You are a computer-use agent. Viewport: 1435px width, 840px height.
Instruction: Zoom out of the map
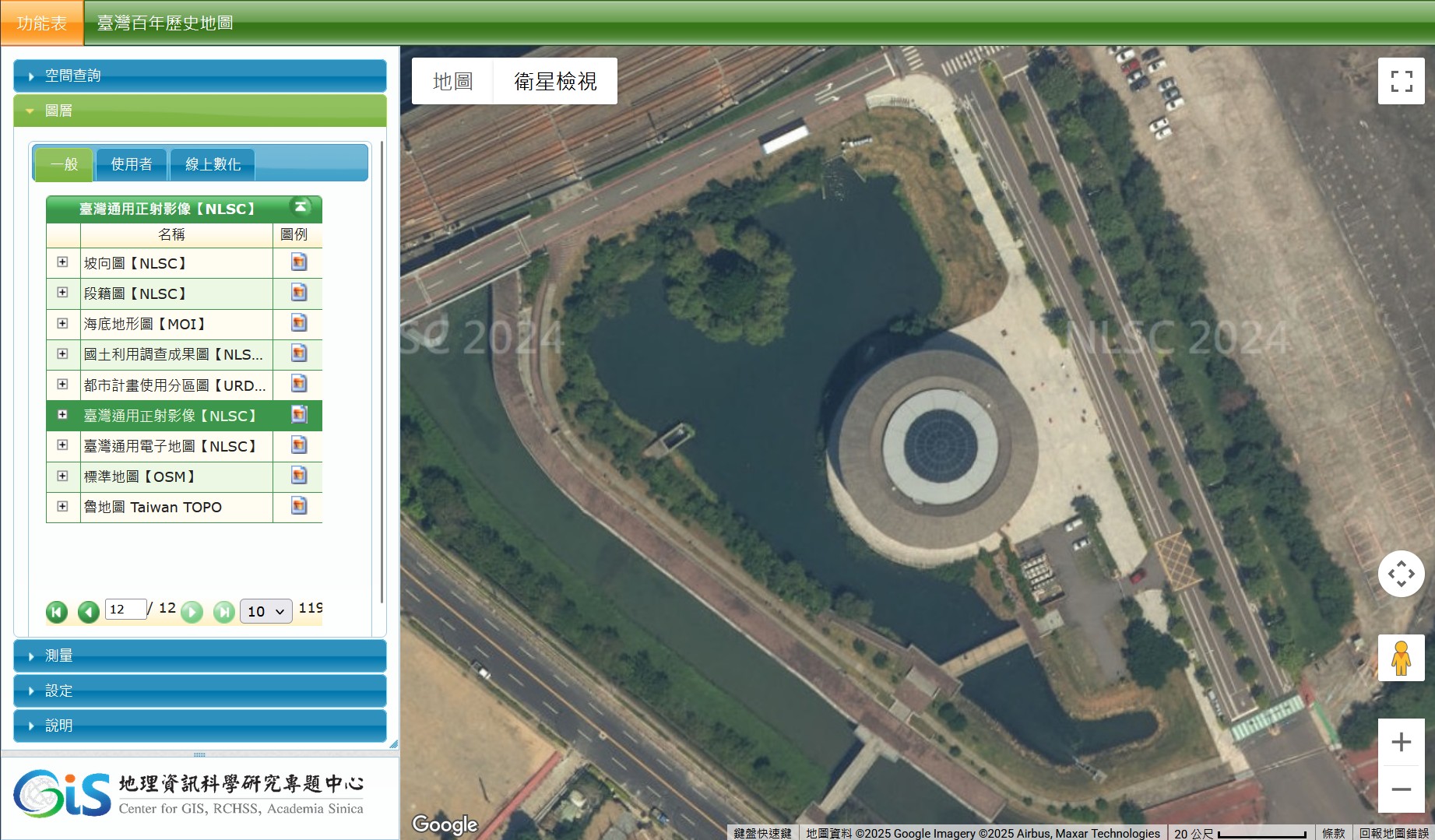point(1401,789)
